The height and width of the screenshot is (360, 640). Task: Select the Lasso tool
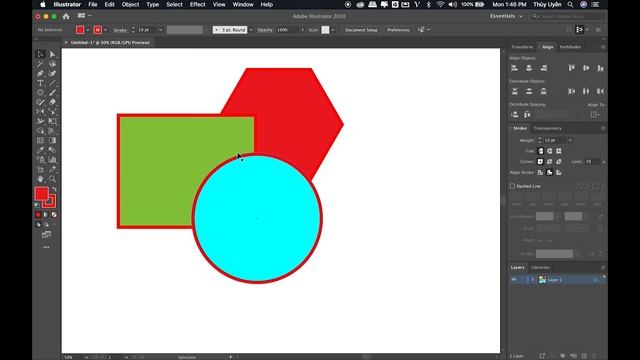52,64
